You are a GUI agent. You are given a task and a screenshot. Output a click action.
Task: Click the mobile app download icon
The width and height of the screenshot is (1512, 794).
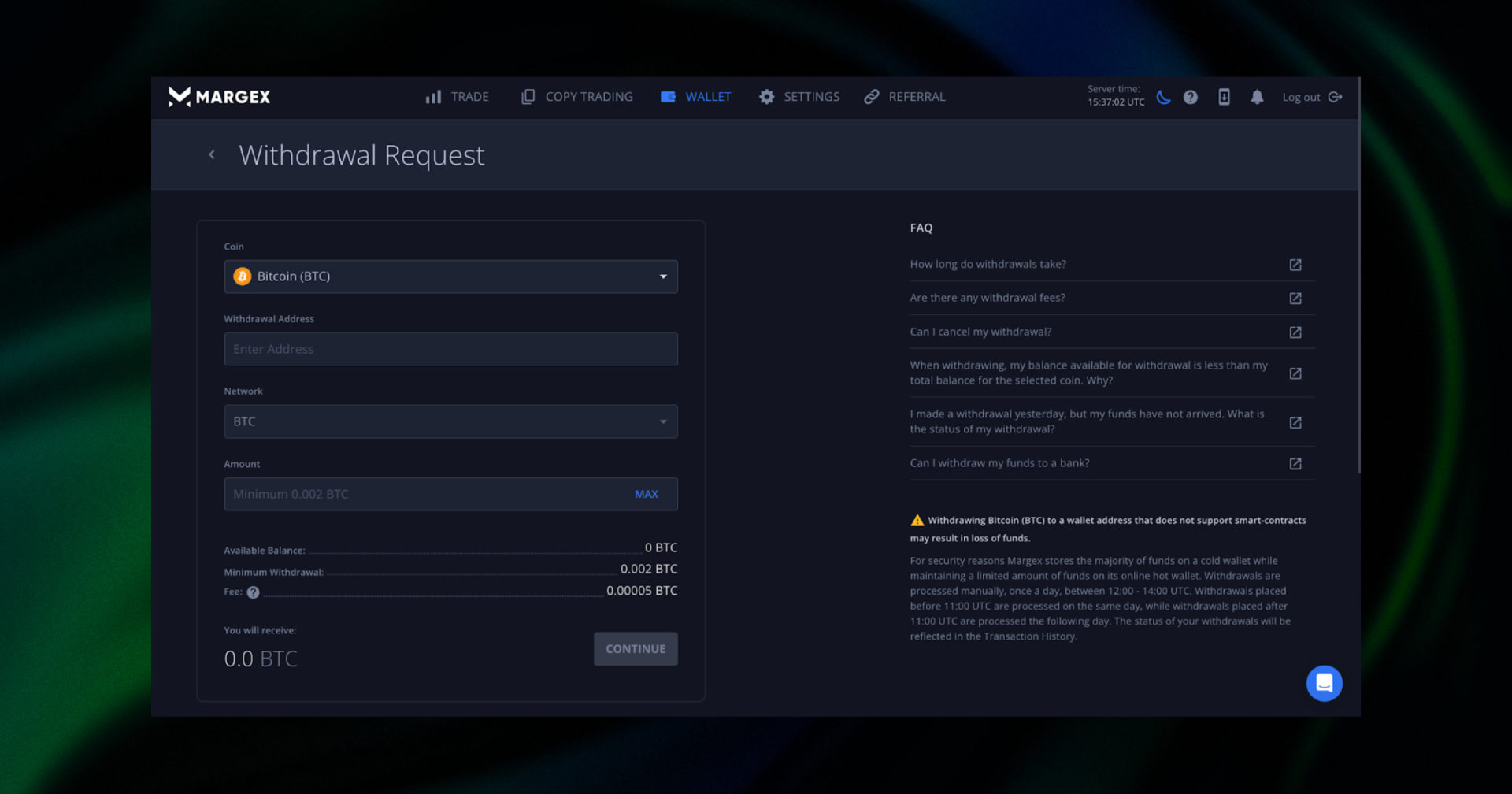1224,97
